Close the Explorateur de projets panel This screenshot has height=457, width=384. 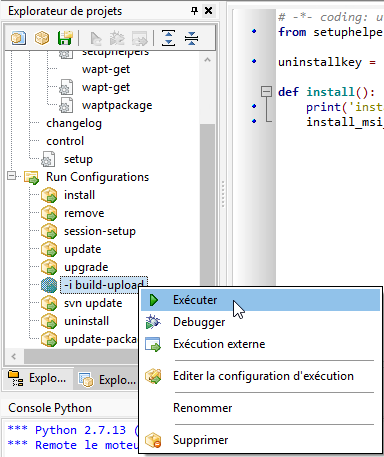[x=208, y=11]
